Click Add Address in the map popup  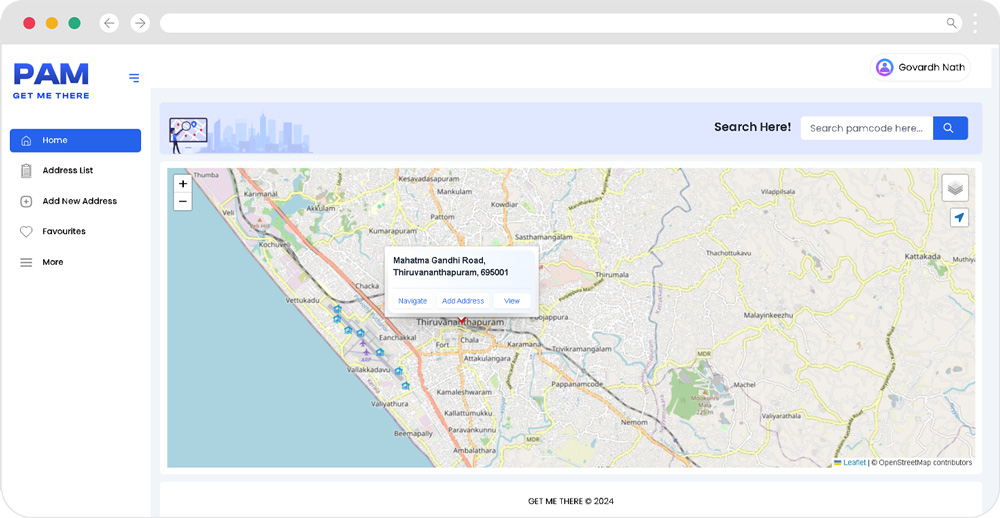[x=463, y=301]
